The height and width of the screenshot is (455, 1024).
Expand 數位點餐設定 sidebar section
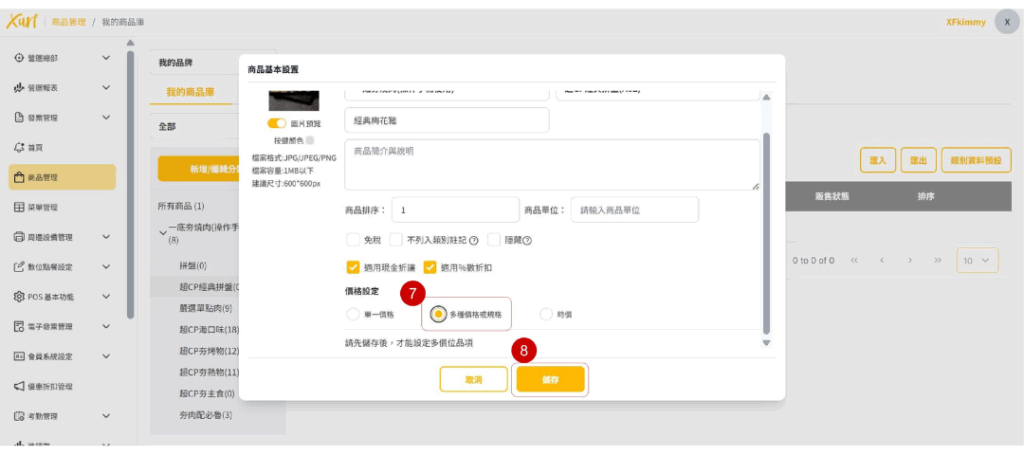(106, 267)
